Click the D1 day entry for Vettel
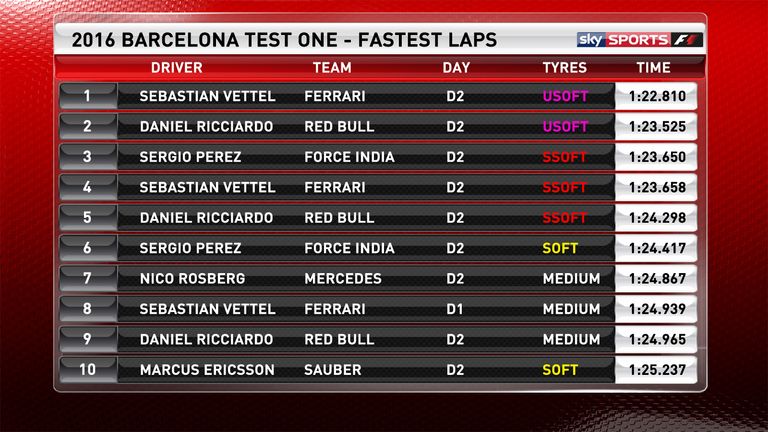This screenshot has height=432, width=768. click(455, 309)
